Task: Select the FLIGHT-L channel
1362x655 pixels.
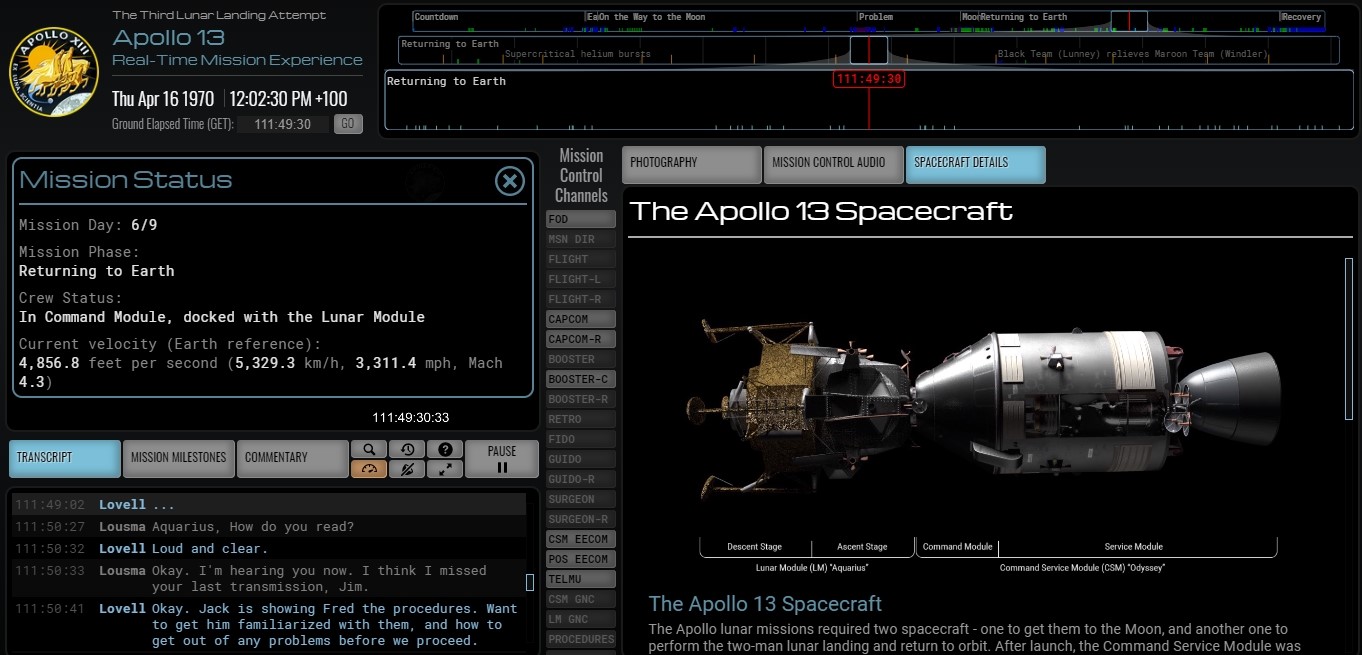Action: 581,279
